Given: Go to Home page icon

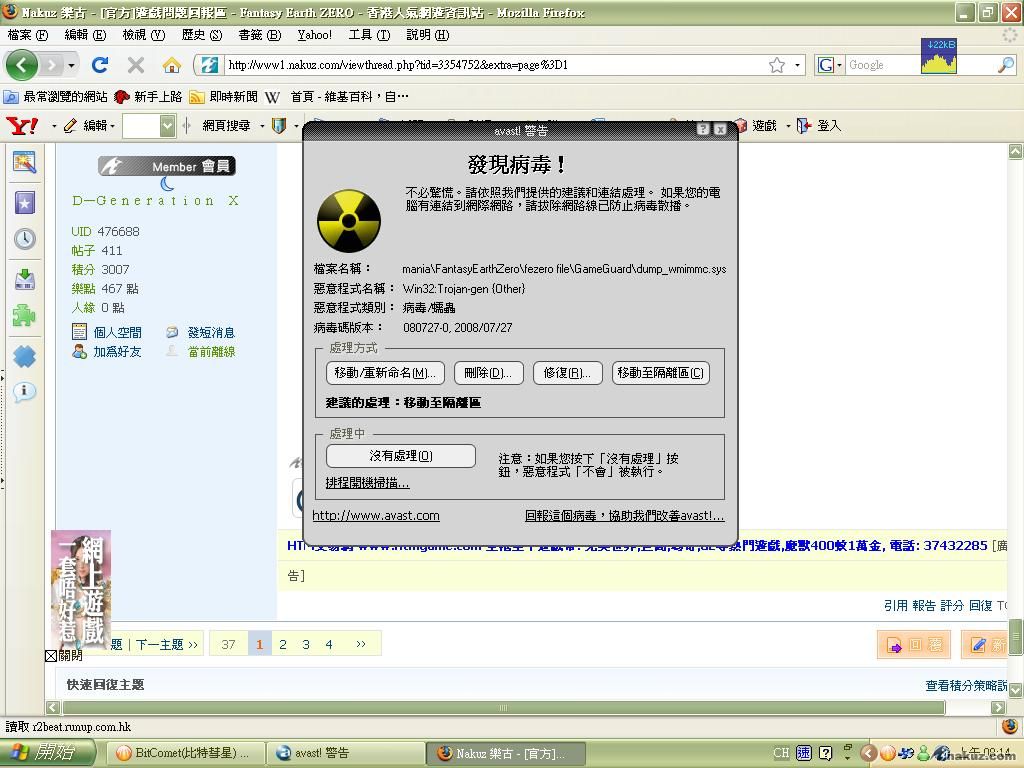Looking at the screenshot, I should click(171, 65).
